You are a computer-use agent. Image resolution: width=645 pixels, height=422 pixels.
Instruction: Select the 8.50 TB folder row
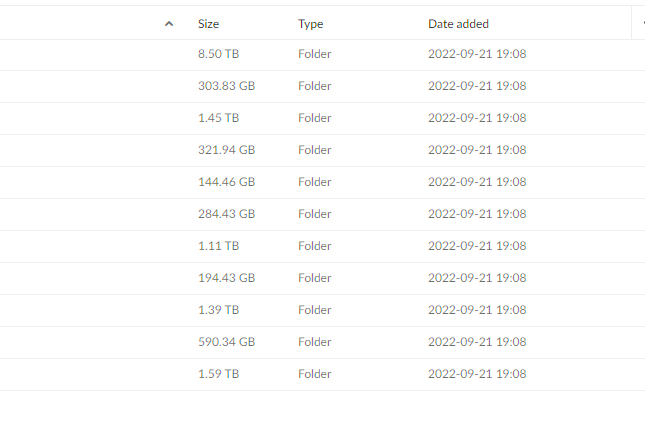(218, 54)
